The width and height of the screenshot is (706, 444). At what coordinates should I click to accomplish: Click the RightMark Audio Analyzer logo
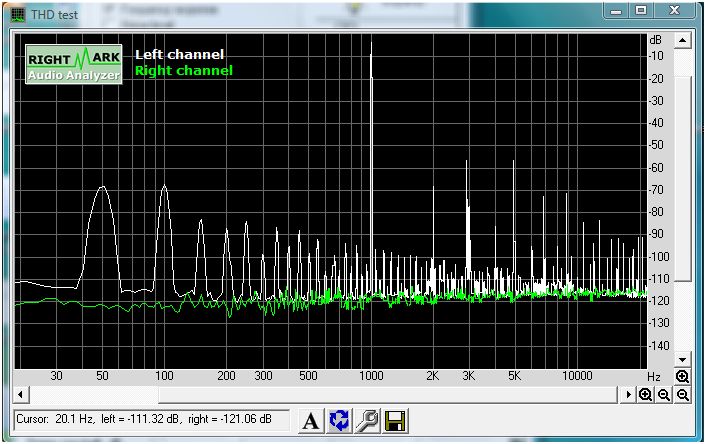(74, 64)
